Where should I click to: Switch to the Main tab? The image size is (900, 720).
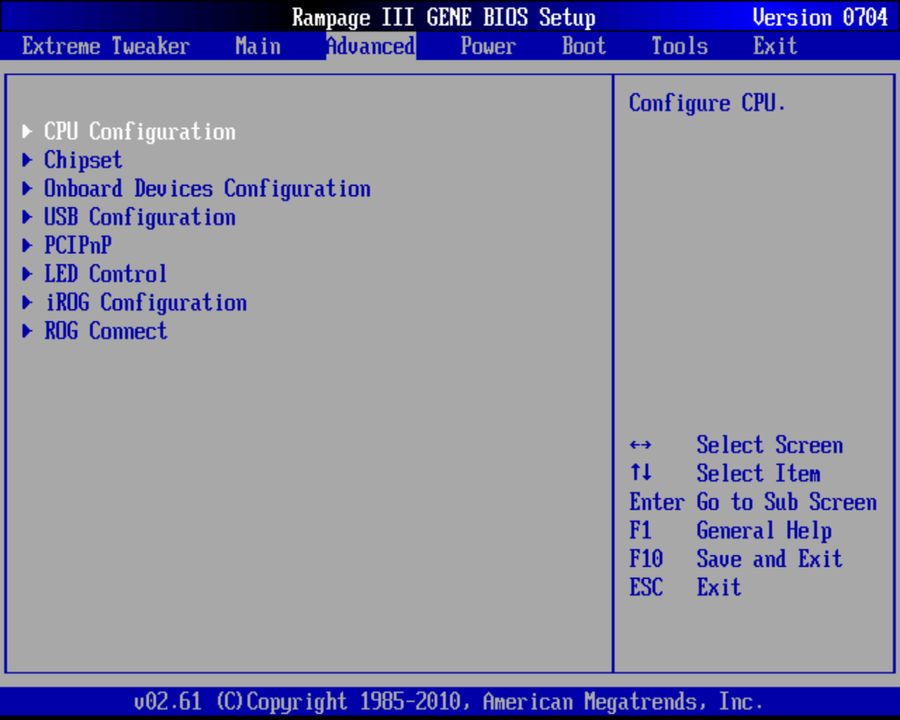(x=258, y=46)
